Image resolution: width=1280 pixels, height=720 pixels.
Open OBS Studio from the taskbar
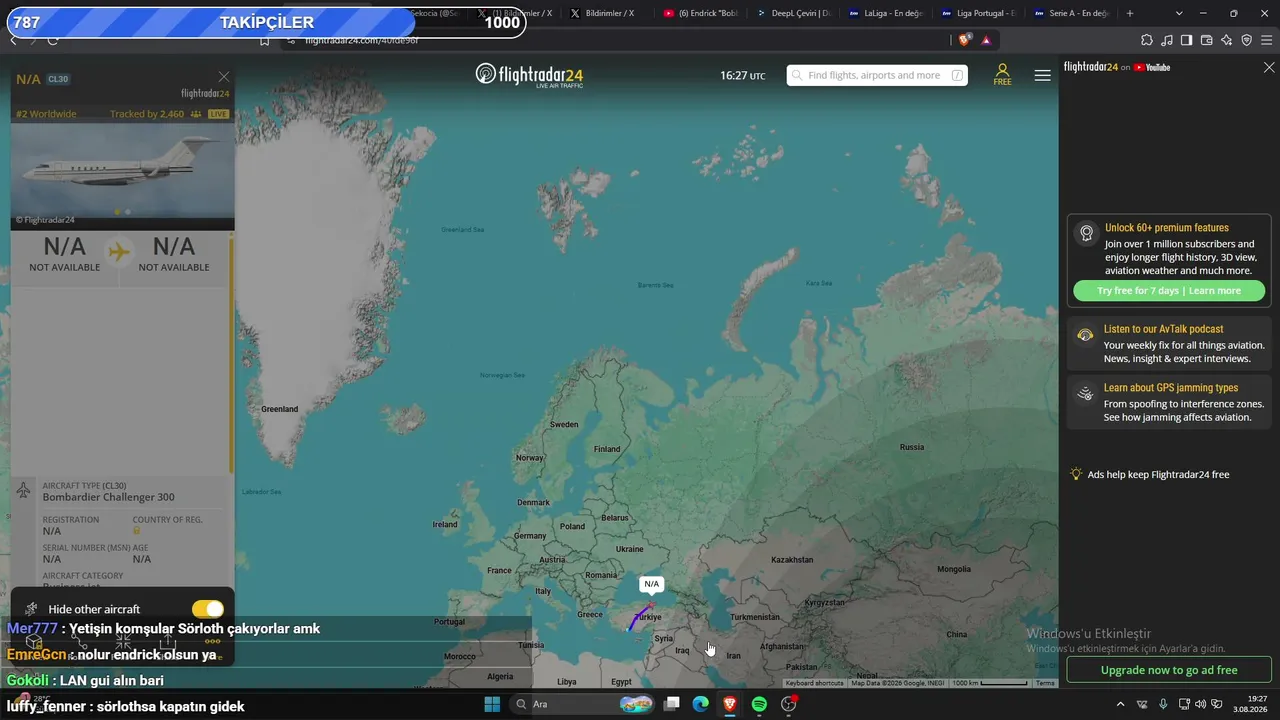[x=788, y=704]
